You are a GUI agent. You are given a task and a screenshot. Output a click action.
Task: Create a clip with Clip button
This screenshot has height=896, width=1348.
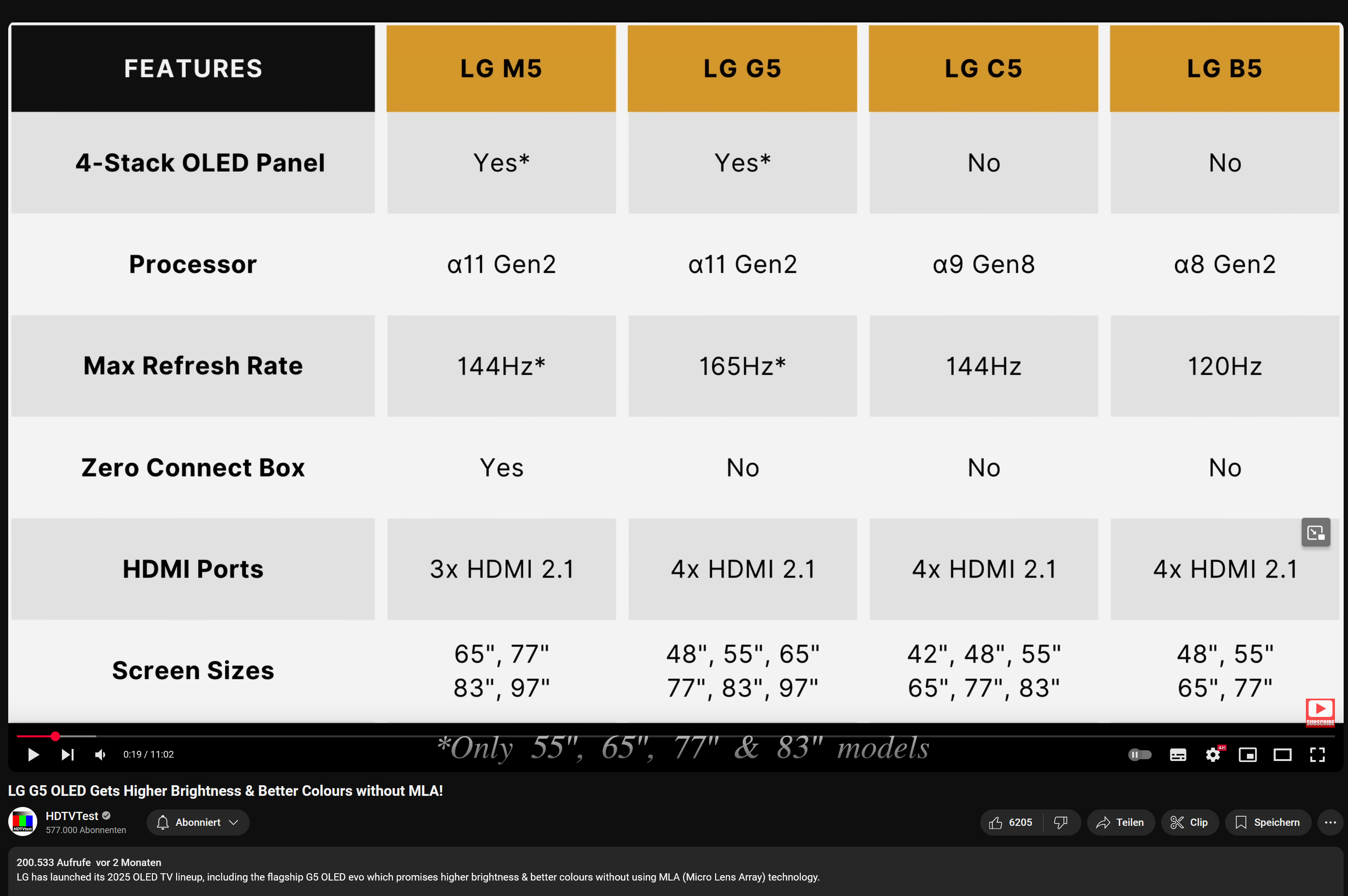(1189, 822)
